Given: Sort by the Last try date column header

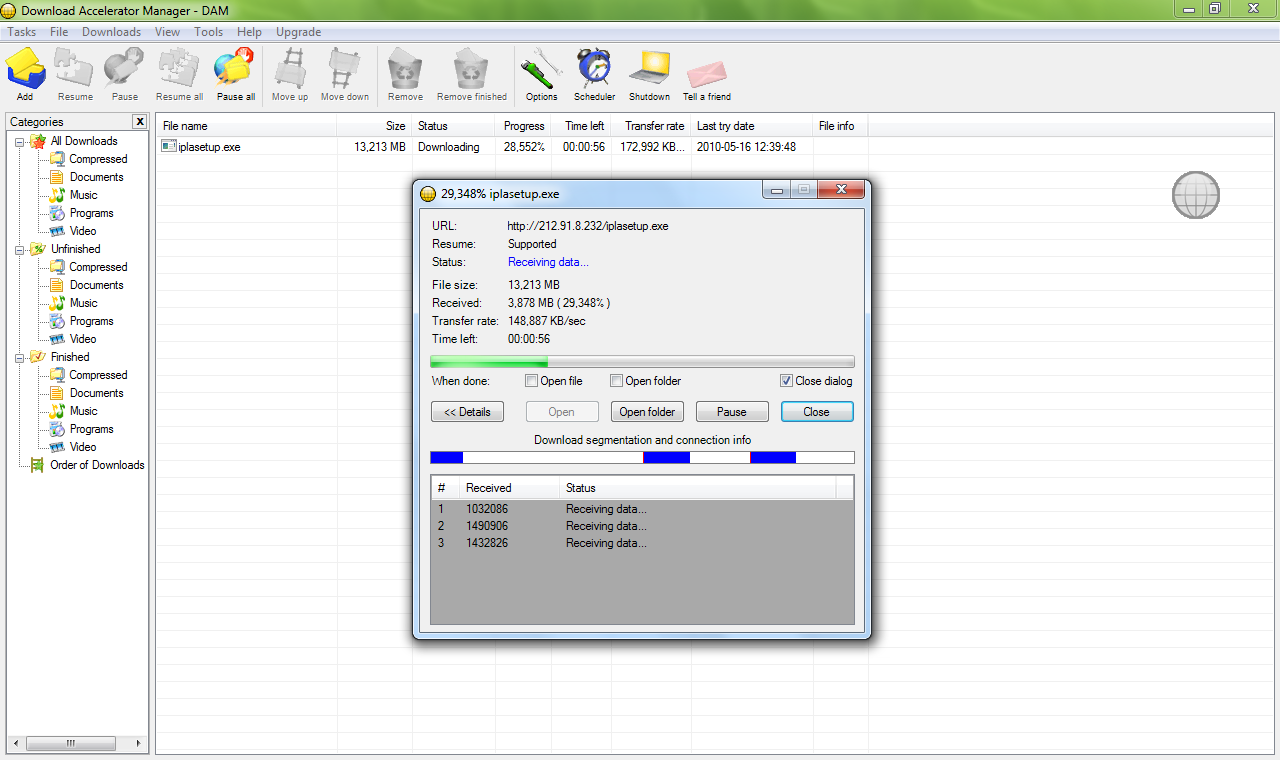Looking at the screenshot, I should pos(751,126).
